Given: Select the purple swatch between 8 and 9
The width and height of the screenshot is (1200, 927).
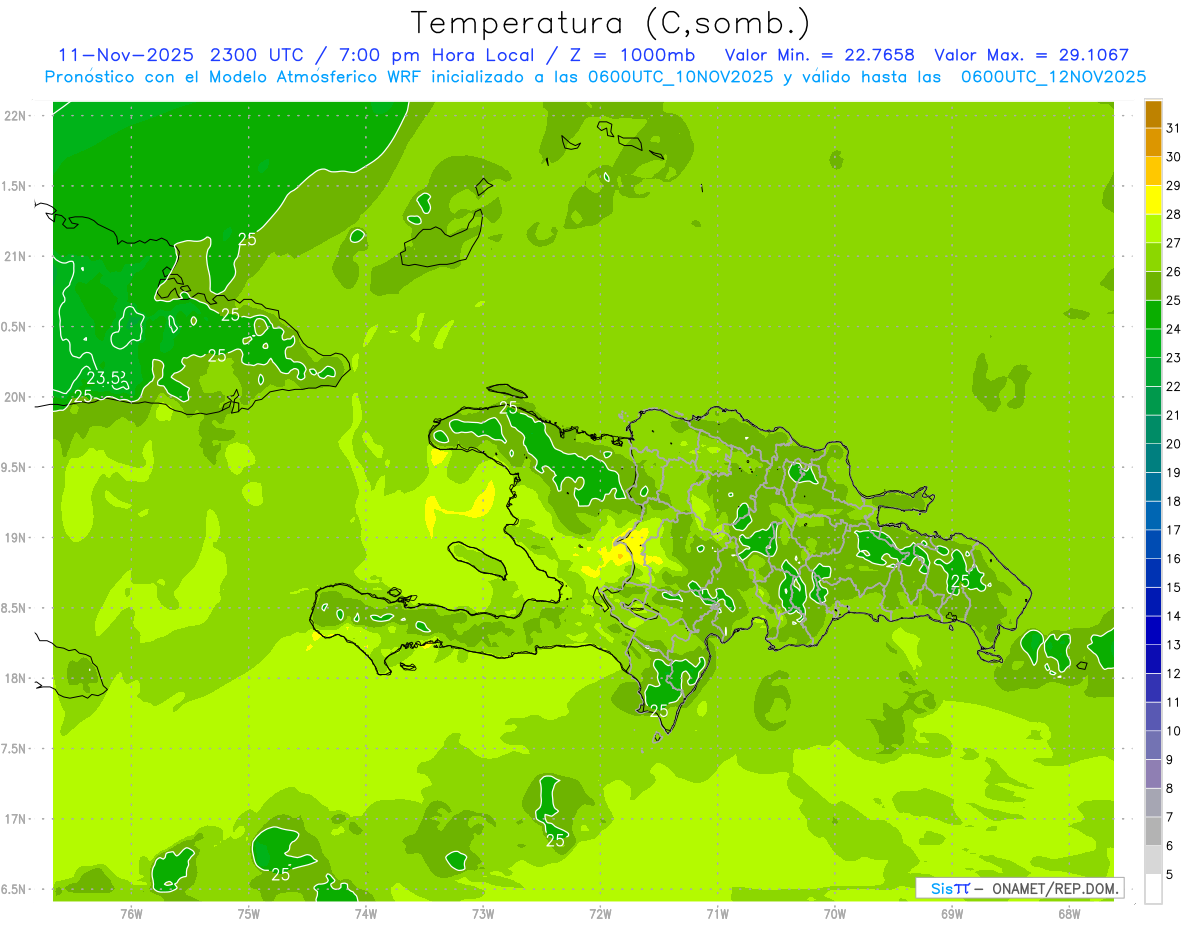Looking at the screenshot, I should pyautogui.click(x=1153, y=774).
